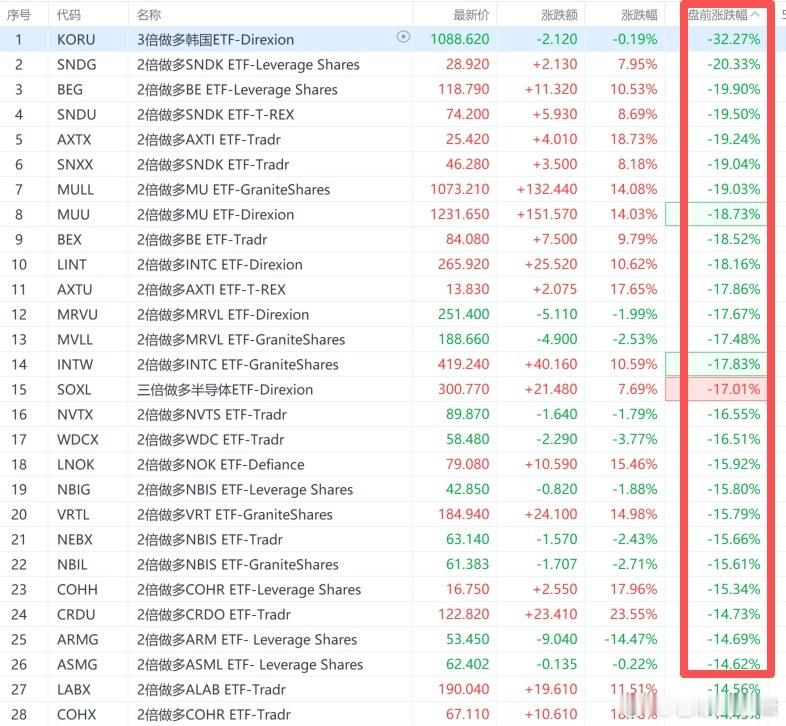The width and height of the screenshot is (786, 726).
Task: Click the name 3倍做多韩国ETF-Direxion
Action: [x=216, y=40]
